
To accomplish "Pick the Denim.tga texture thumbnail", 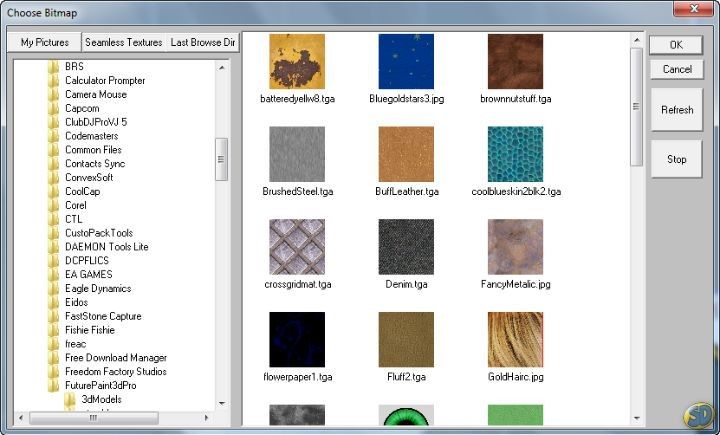I will point(406,247).
